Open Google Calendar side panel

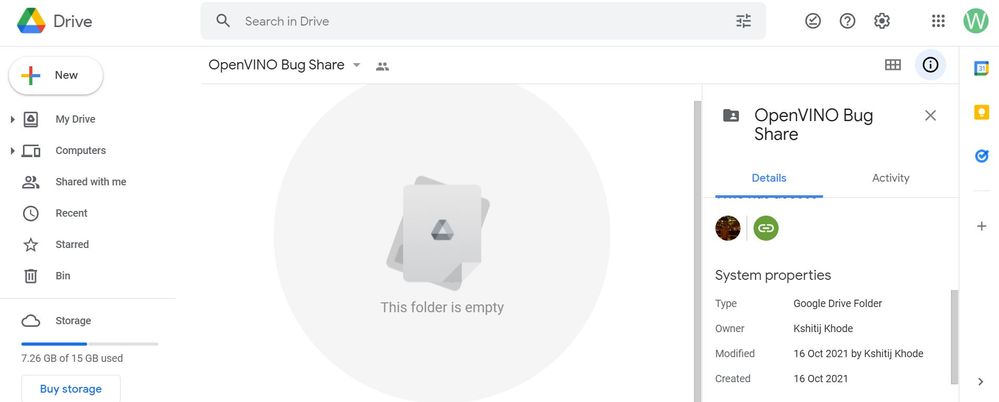pos(981,68)
